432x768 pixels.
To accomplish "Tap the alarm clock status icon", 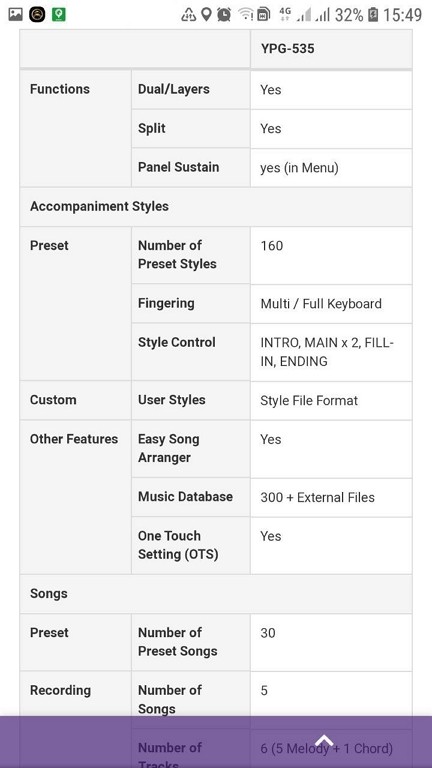I will point(224,15).
